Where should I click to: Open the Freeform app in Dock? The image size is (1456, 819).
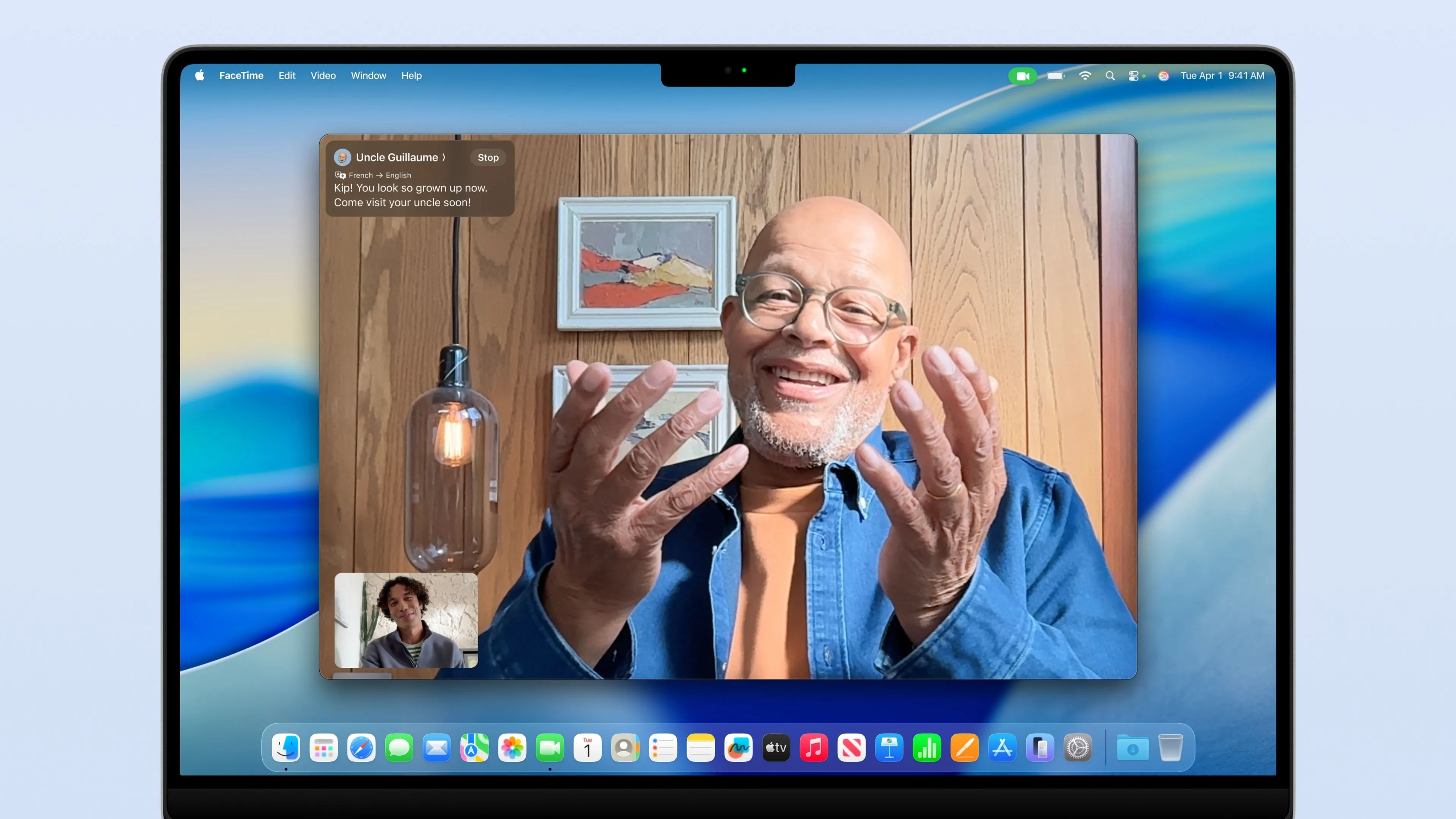(x=738, y=748)
